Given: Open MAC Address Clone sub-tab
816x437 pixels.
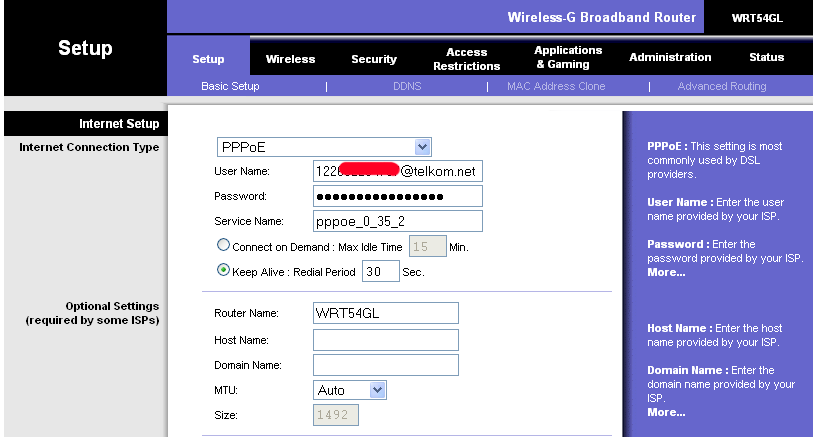Looking at the screenshot, I should [556, 86].
